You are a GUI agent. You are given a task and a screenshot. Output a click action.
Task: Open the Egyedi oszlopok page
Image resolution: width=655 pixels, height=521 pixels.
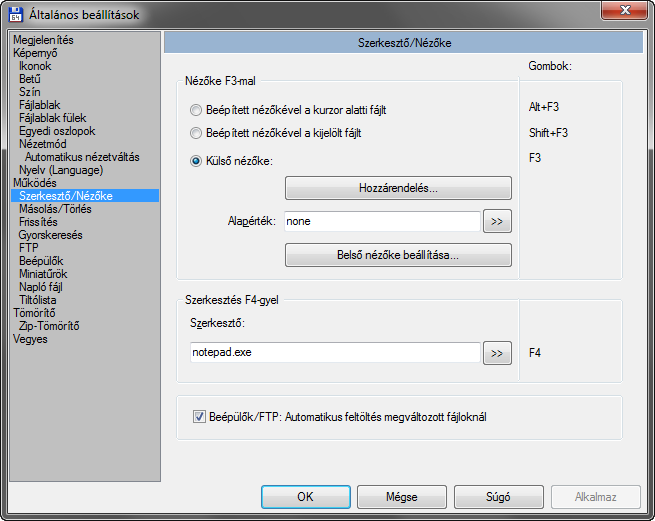(57, 131)
